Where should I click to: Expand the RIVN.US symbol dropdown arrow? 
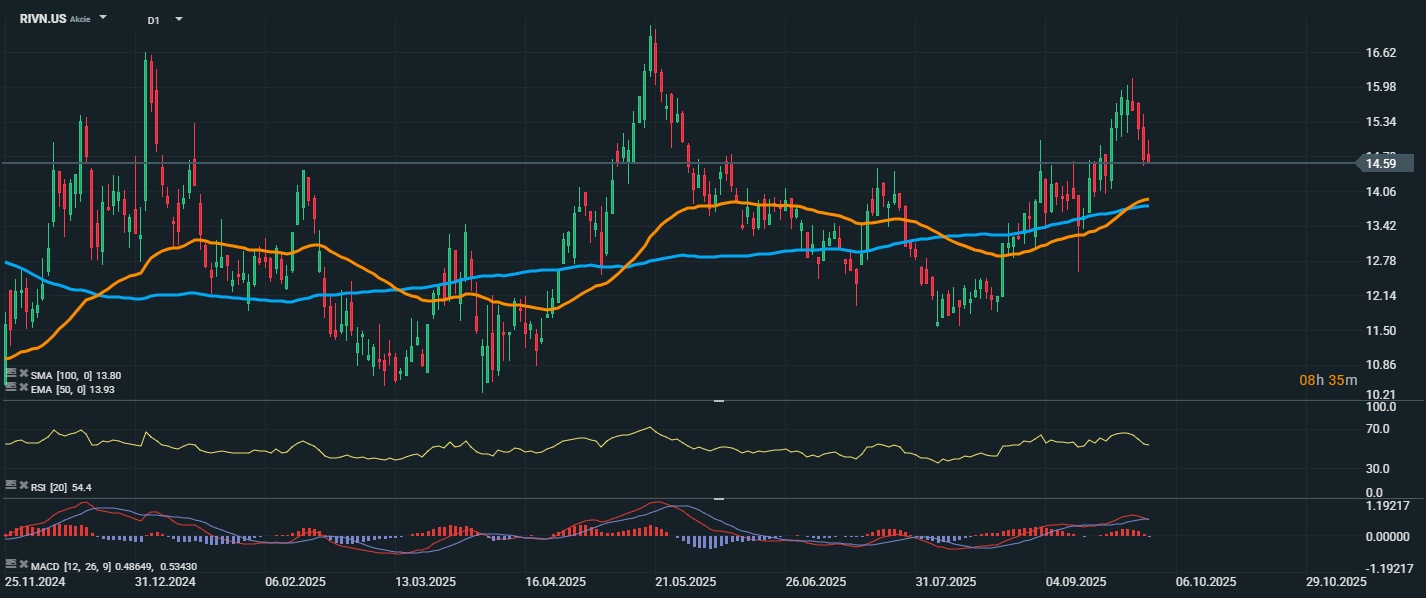(103, 18)
